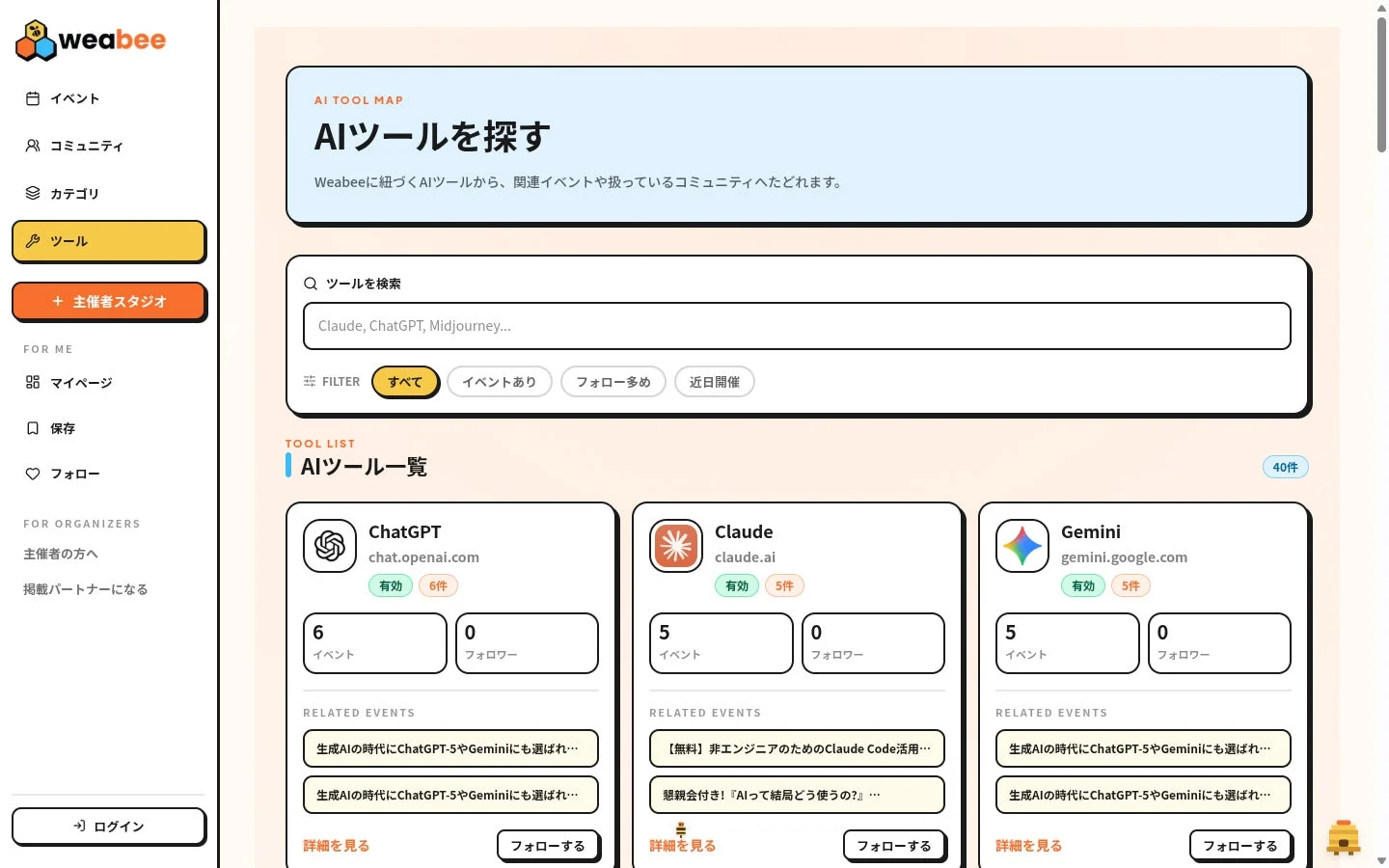Open the イベント menu item
The height and width of the screenshot is (868, 1389).
pos(109,98)
